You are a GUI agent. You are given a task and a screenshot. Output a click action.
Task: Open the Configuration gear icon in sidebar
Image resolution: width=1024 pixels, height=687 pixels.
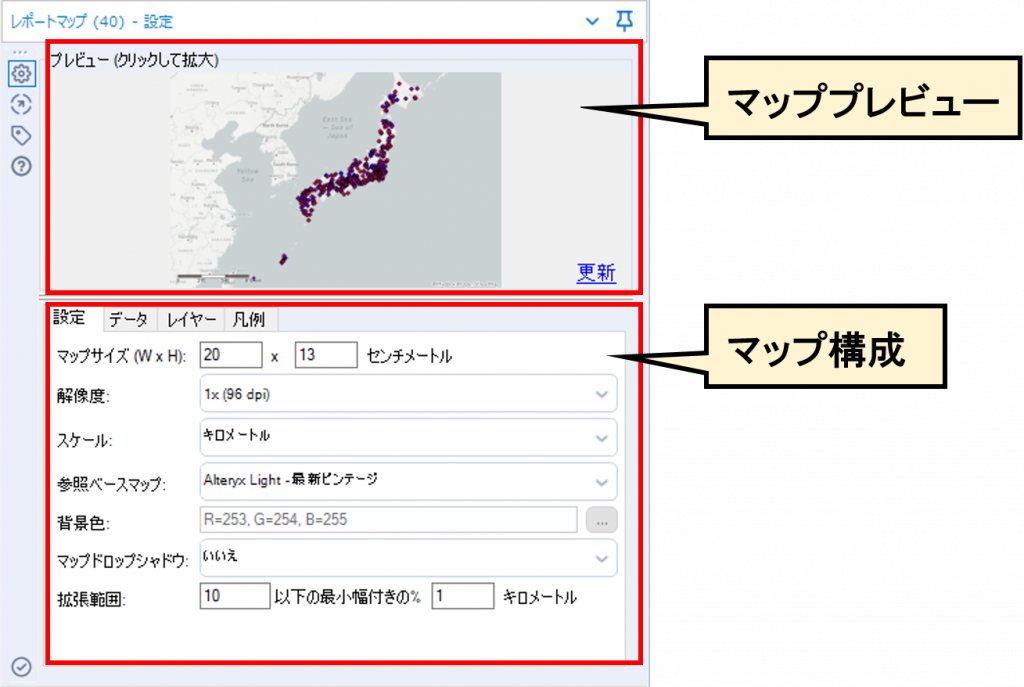[22, 73]
